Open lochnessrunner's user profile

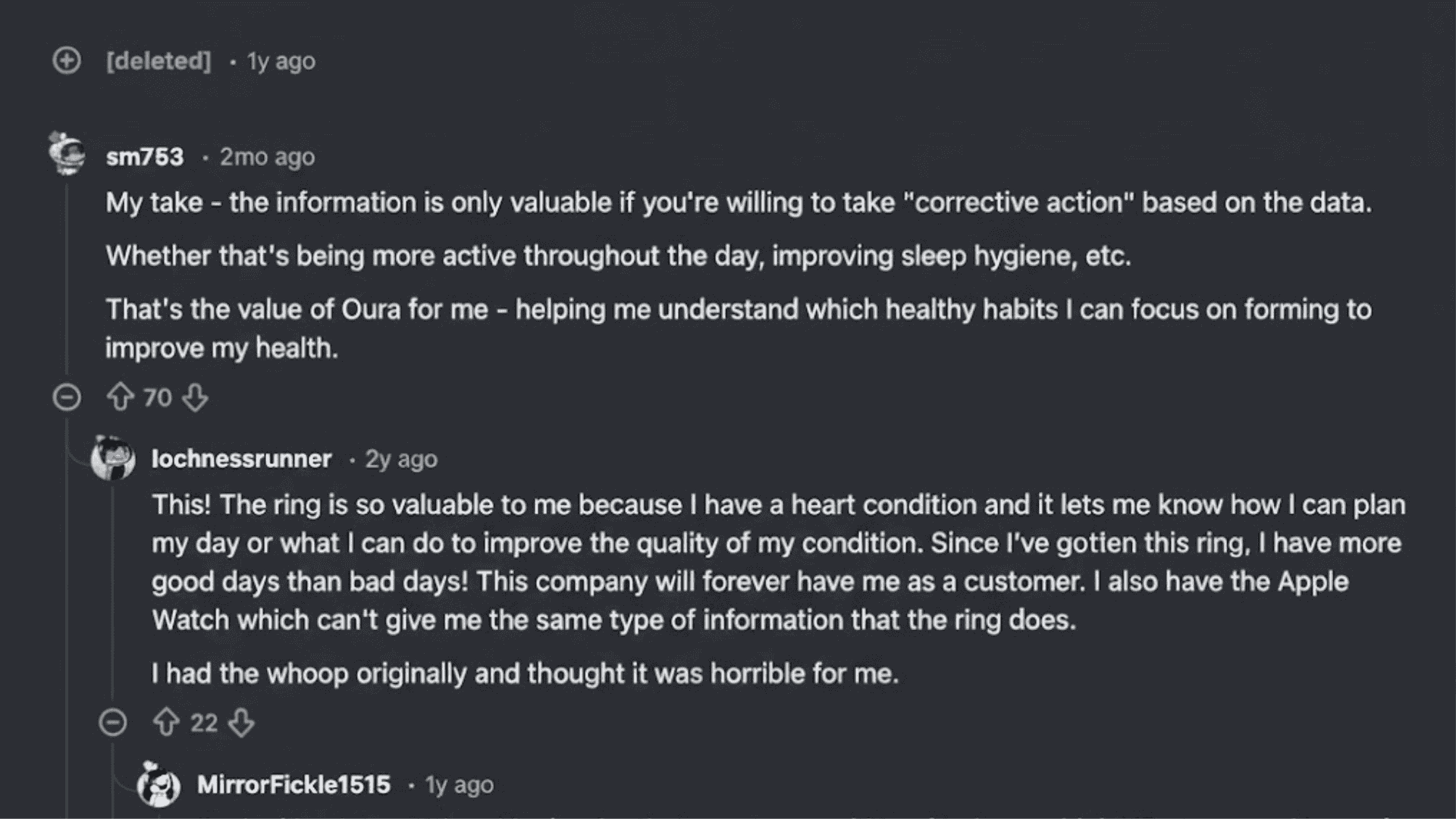pos(241,459)
